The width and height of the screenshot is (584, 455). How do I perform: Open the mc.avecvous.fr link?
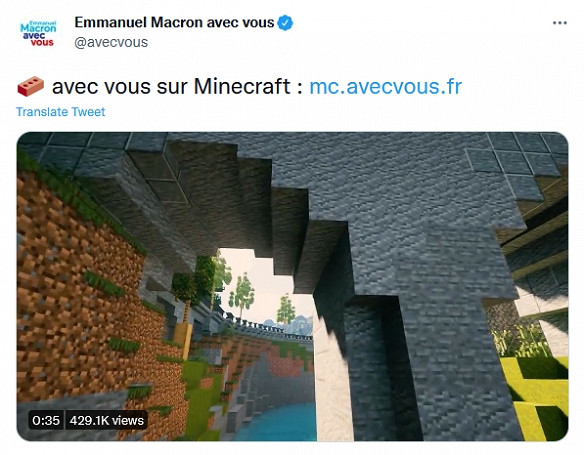pos(385,86)
